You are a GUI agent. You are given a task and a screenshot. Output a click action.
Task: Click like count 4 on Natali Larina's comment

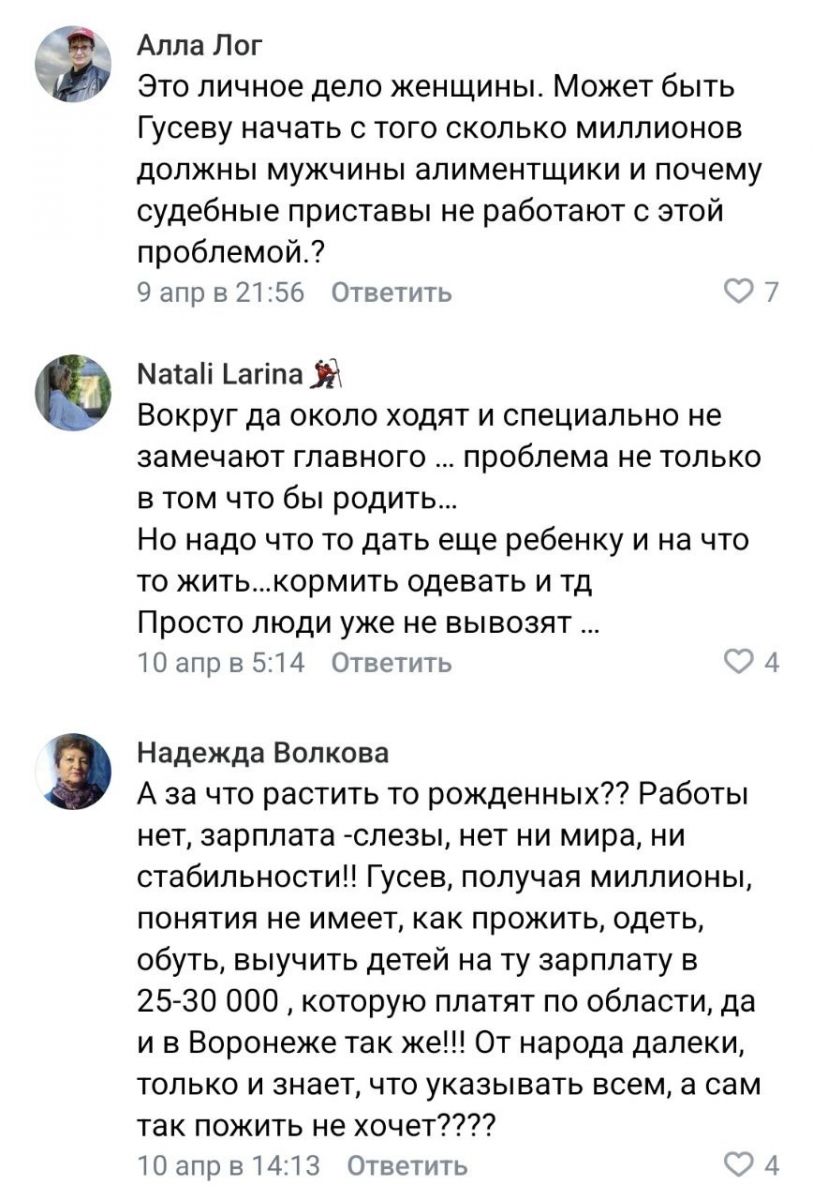[771, 662]
